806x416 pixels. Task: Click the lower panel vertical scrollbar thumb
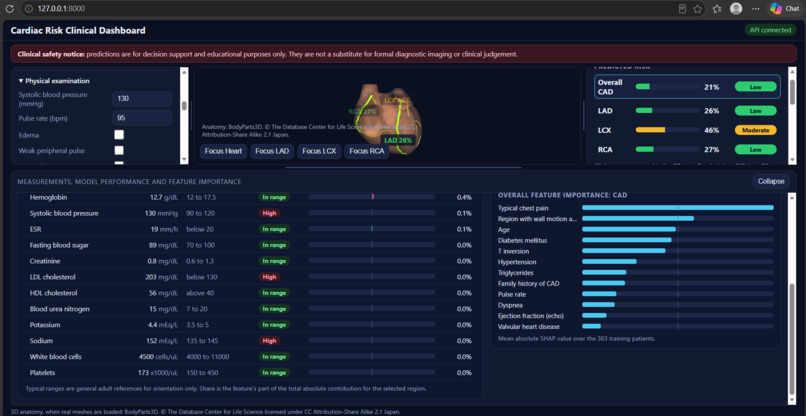point(792,340)
